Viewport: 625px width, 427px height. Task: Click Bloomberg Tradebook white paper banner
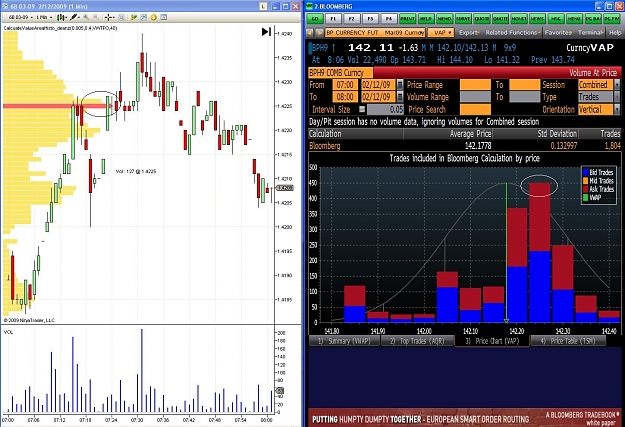click(x=465, y=418)
